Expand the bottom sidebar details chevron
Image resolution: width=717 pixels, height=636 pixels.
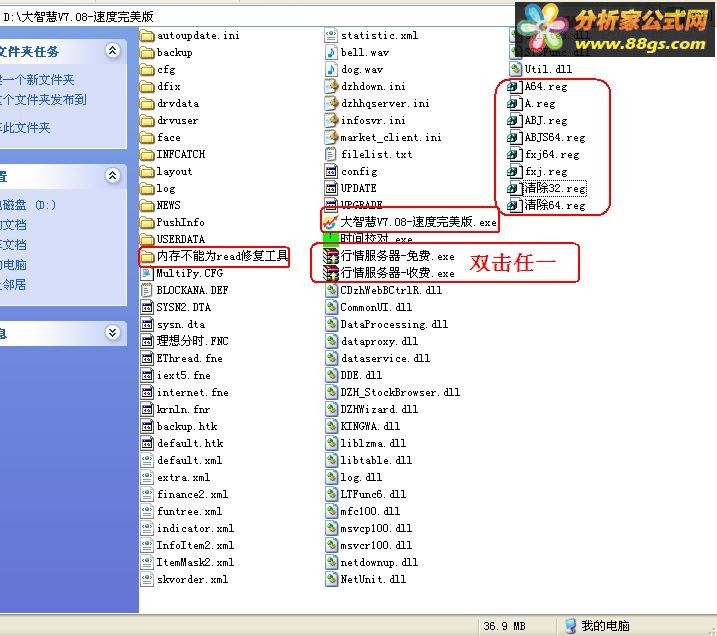112,332
